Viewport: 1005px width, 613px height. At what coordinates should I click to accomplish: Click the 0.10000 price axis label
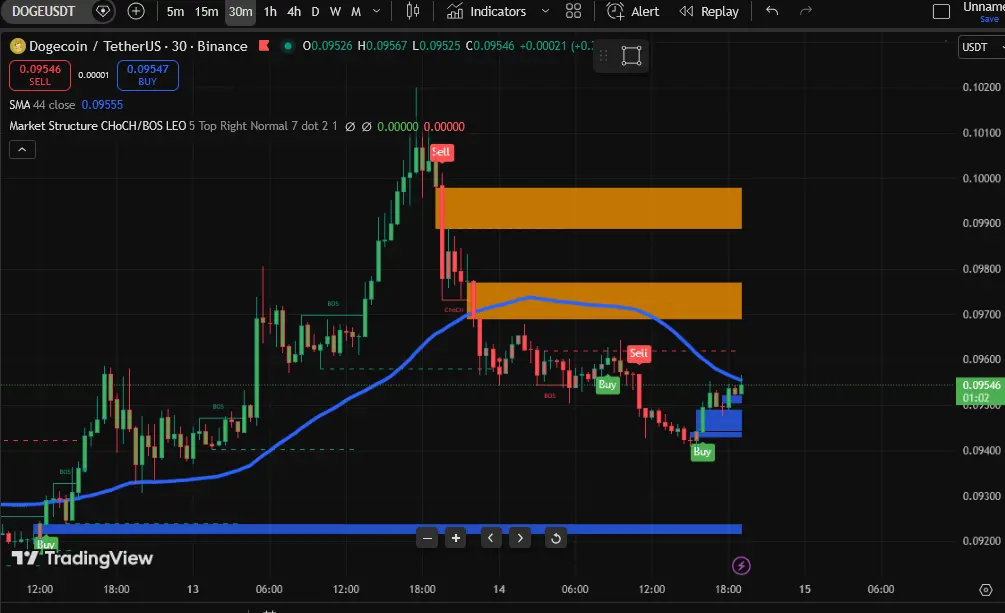[x=981, y=178]
